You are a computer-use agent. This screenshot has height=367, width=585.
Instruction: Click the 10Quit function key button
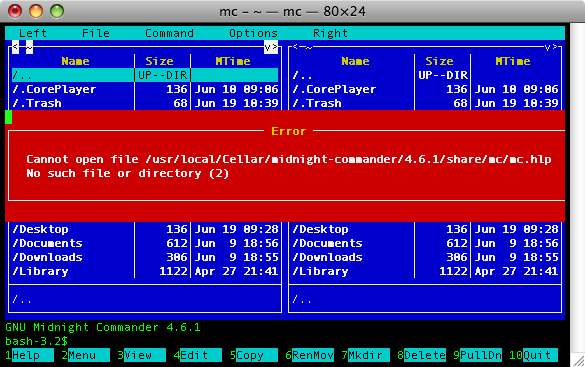tap(534, 355)
